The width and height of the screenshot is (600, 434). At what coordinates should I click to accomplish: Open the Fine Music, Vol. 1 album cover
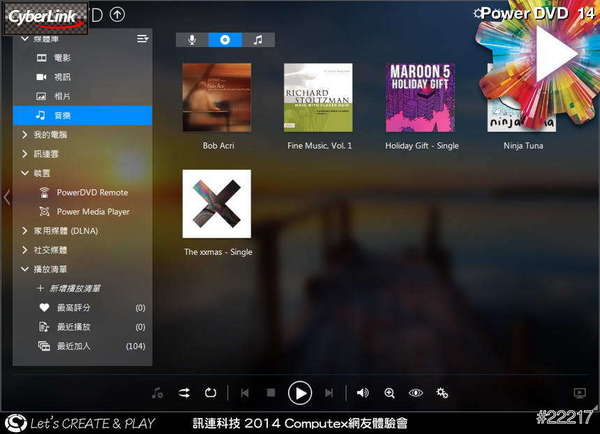318,98
